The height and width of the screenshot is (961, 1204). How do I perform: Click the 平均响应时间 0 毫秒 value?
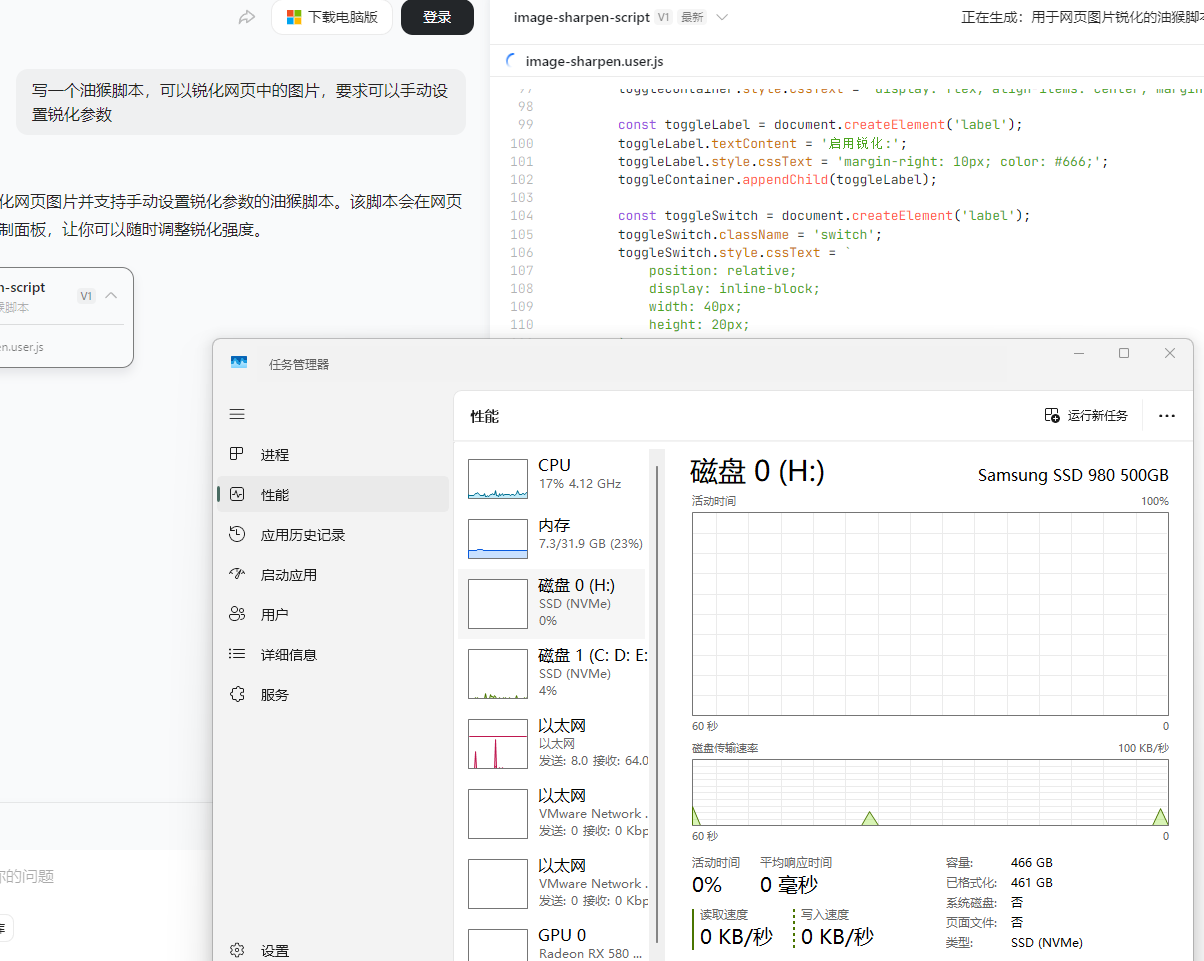(x=789, y=885)
